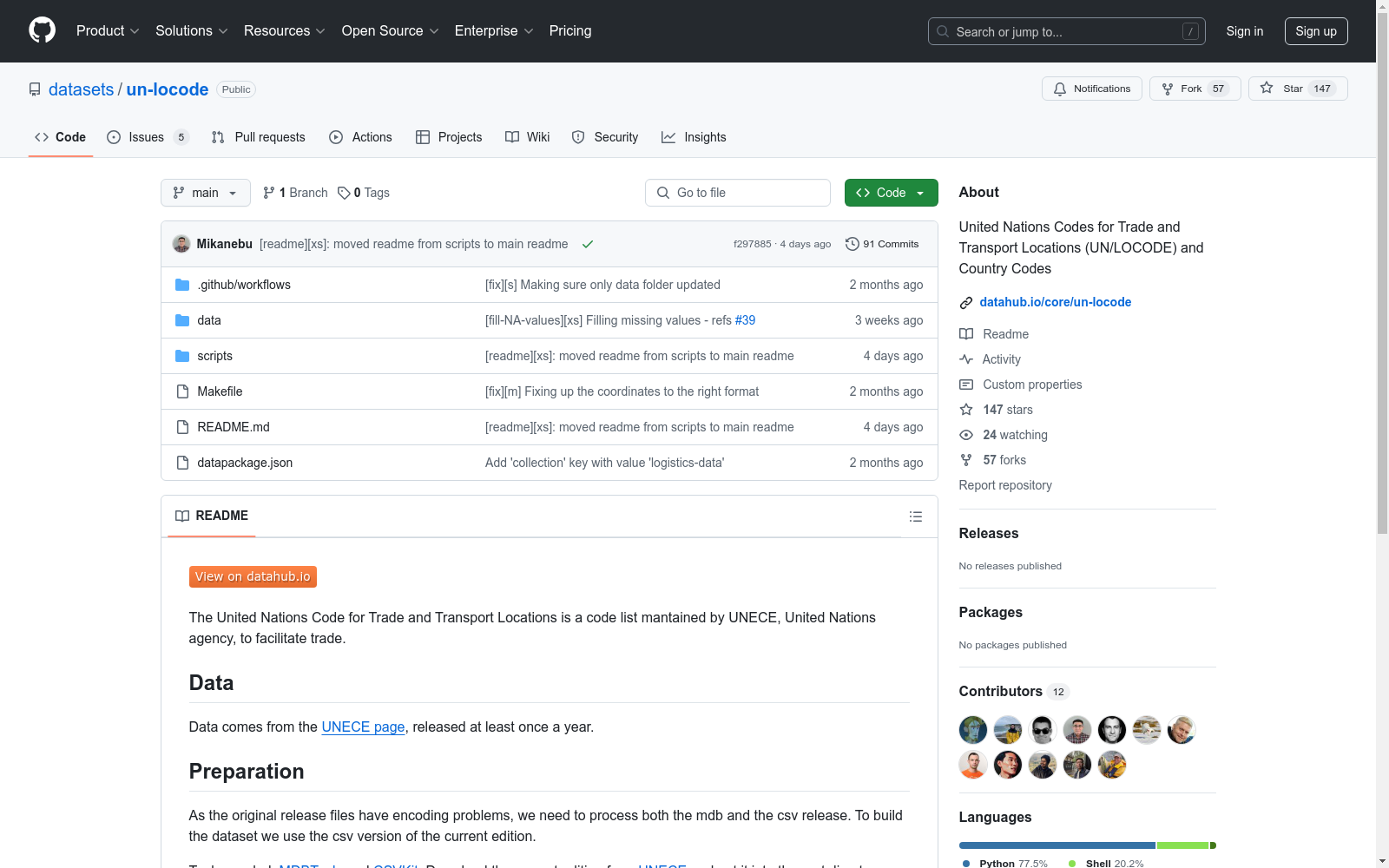Open the first contributor avatar
Image resolution: width=1389 pixels, height=868 pixels.
pyautogui.click(x=973, y=730)
